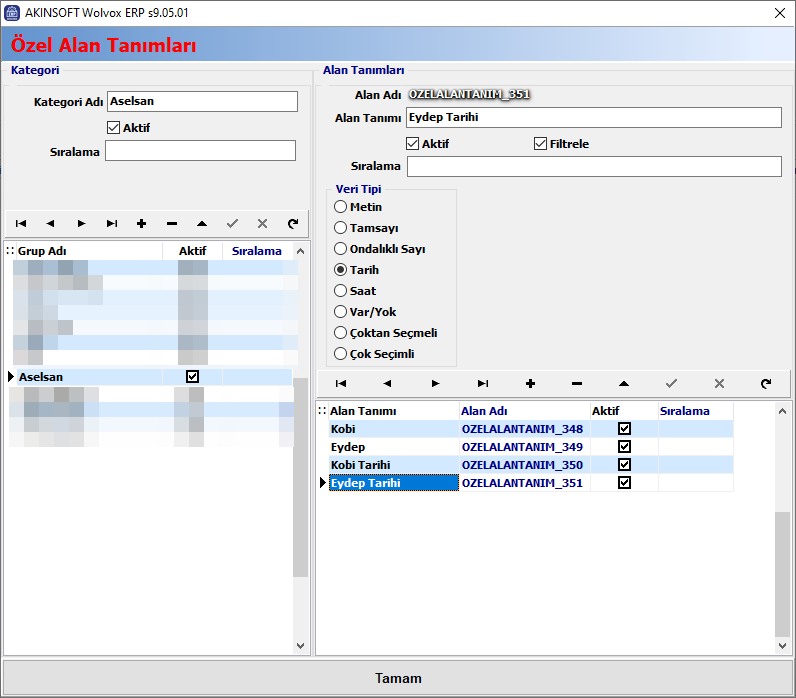Click the Tamam button
796x698 pixels.
point(398,678)
